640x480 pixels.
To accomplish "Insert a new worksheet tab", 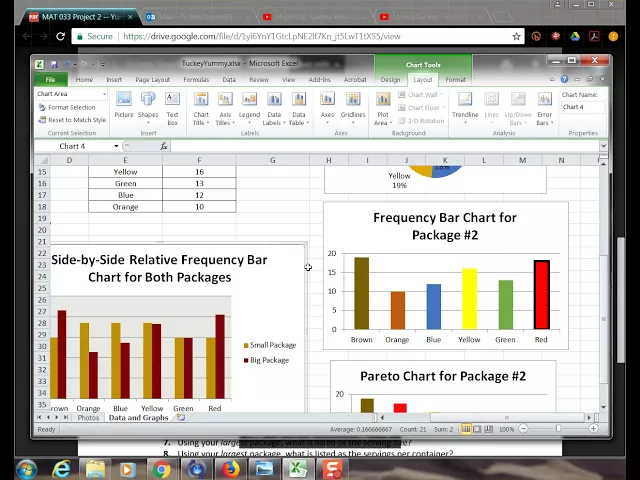I will click(181, 417).
